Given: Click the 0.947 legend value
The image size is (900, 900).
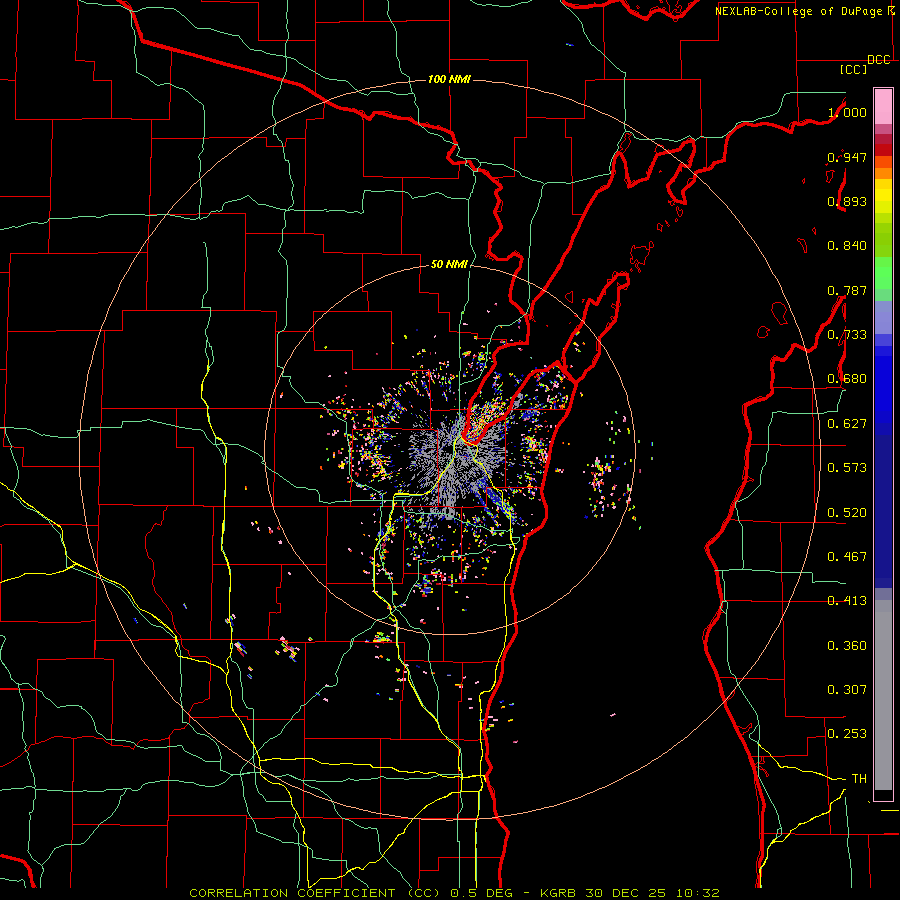Looking at the screenshot, I should click(x=847, y=157).
